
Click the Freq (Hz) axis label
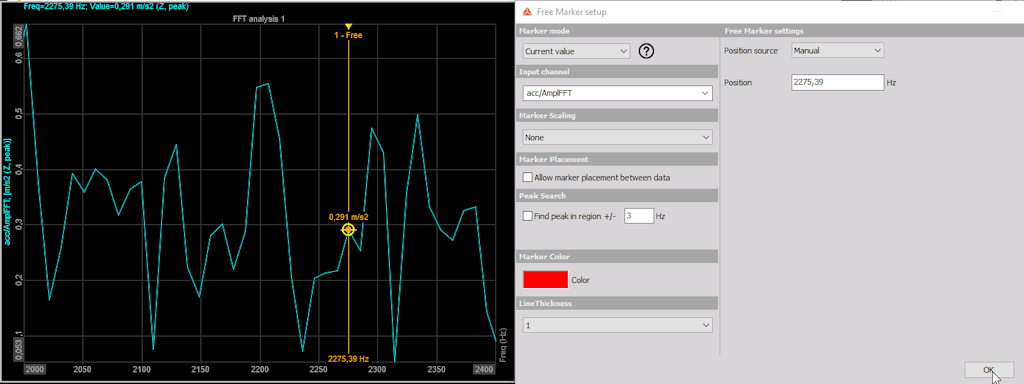503,345
